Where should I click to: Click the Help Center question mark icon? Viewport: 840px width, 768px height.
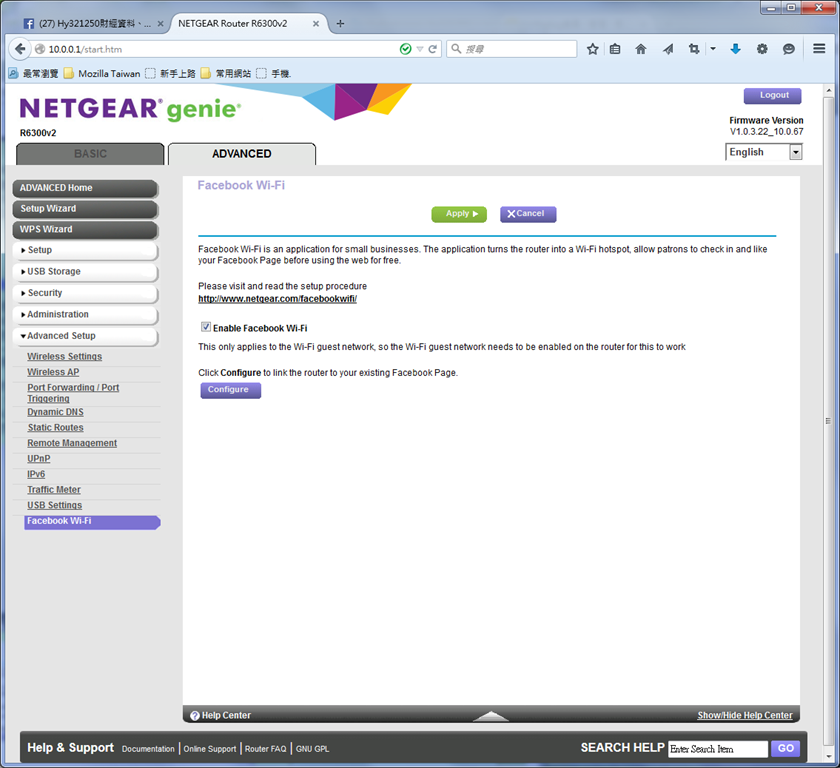tap(194, 716)
